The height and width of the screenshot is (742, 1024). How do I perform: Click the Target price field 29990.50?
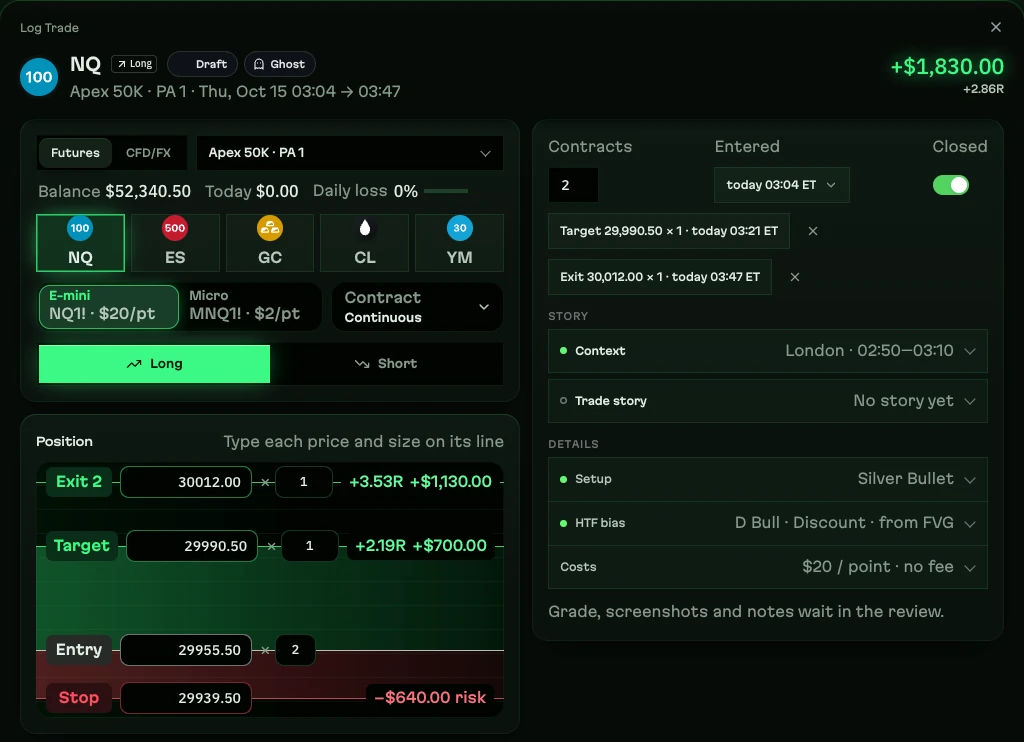tap(192, 546)
